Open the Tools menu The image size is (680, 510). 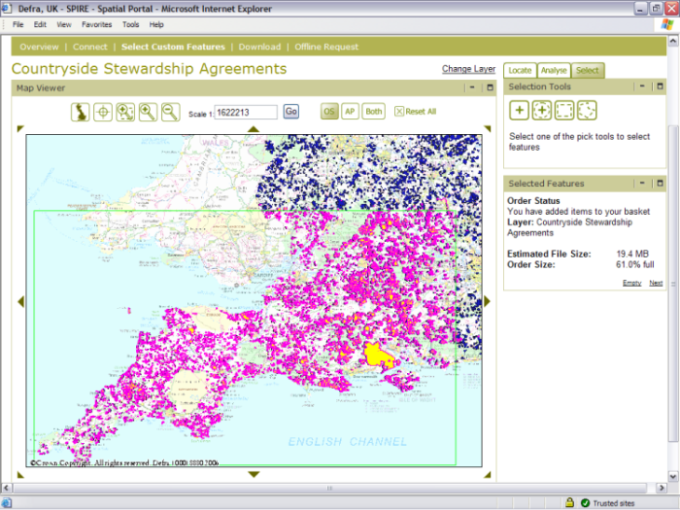coord(131,24)
